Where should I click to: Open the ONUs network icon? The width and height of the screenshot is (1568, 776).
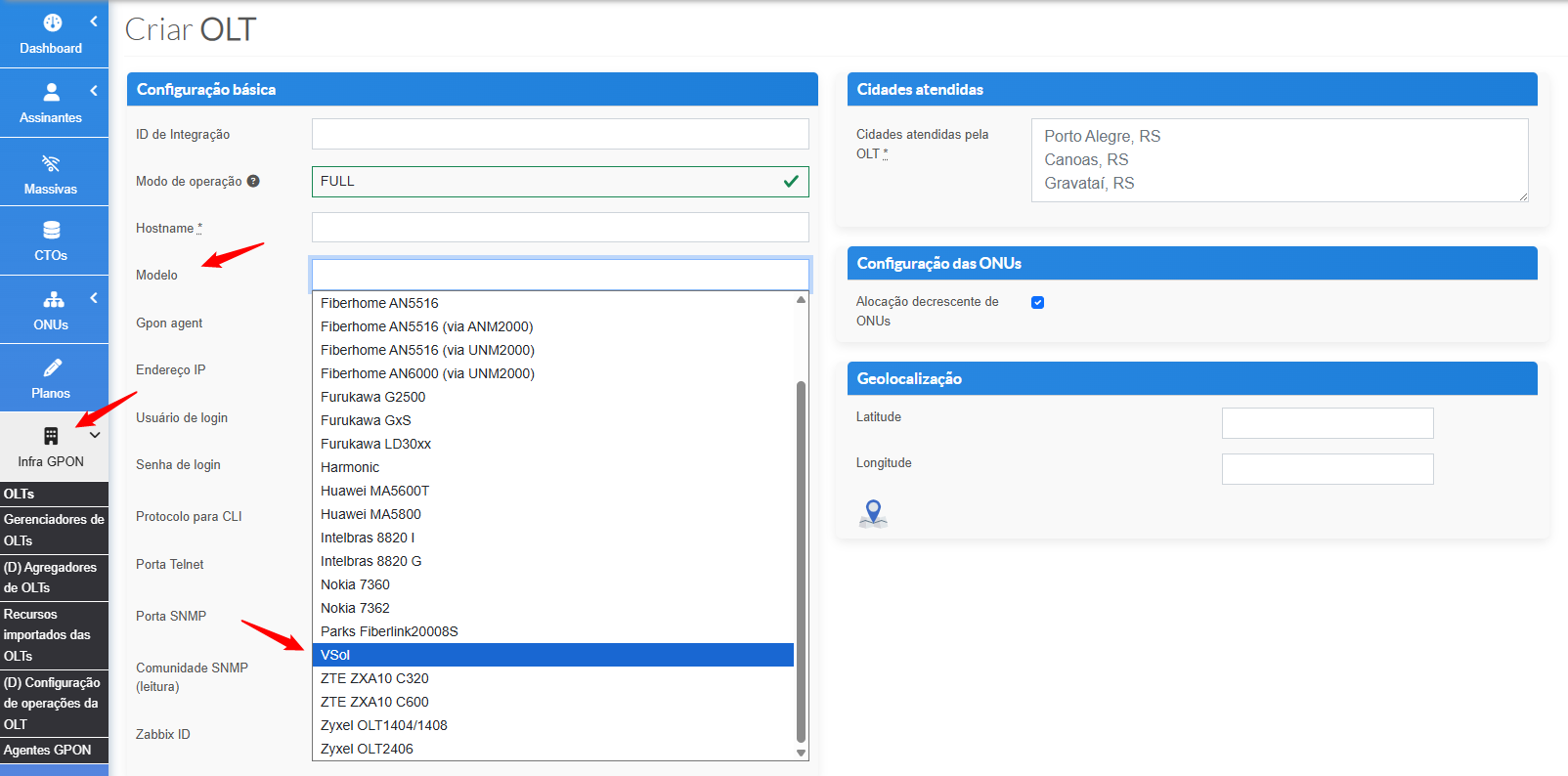53,299
